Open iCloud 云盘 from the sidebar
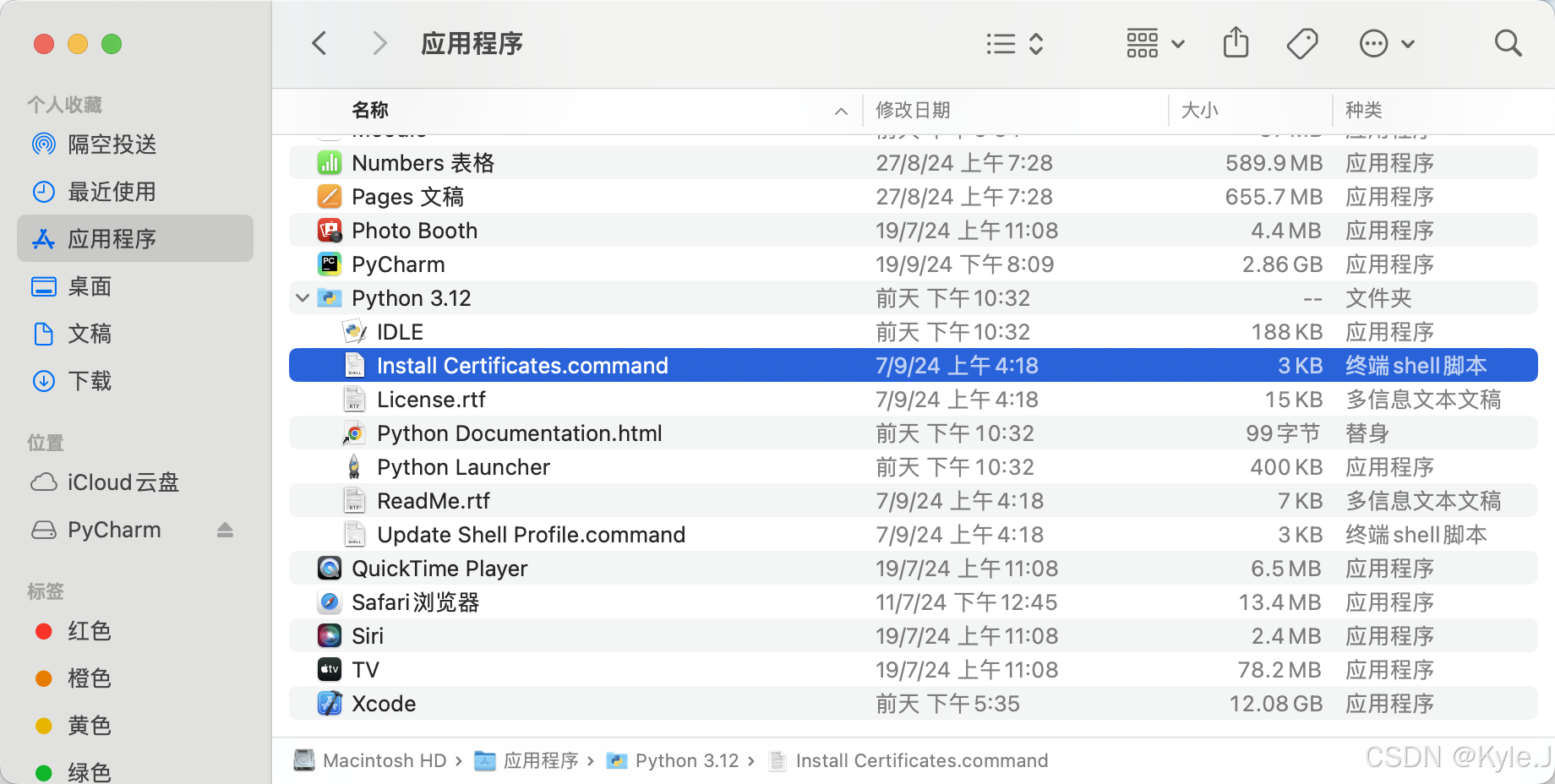This screenshot has width=1555, height=784. pos(122,482)
